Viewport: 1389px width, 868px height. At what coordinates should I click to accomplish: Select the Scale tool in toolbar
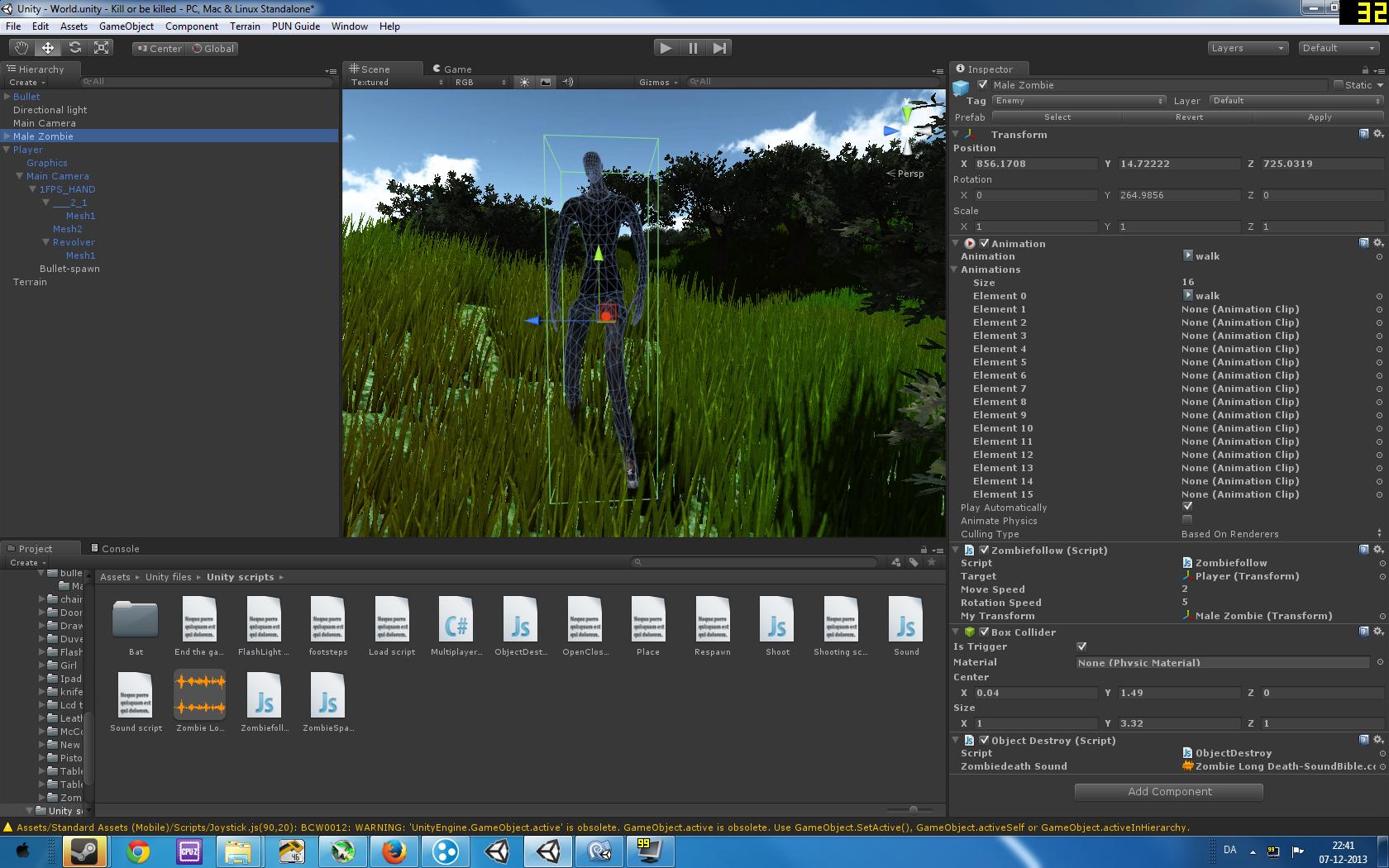click(101, 48)
